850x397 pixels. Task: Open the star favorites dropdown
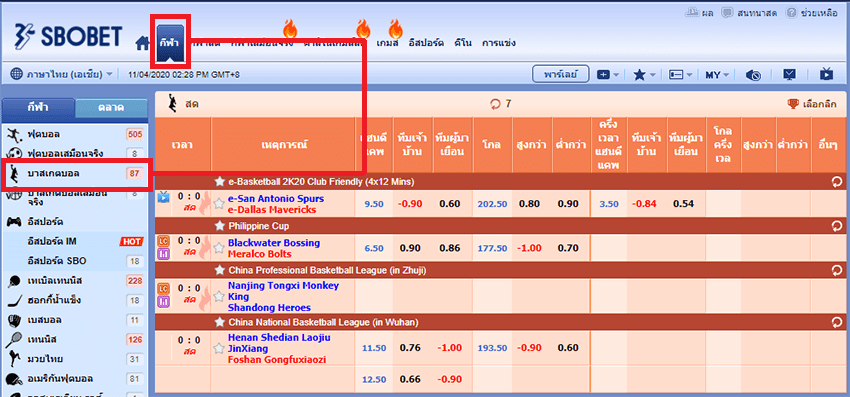point(645,75)
